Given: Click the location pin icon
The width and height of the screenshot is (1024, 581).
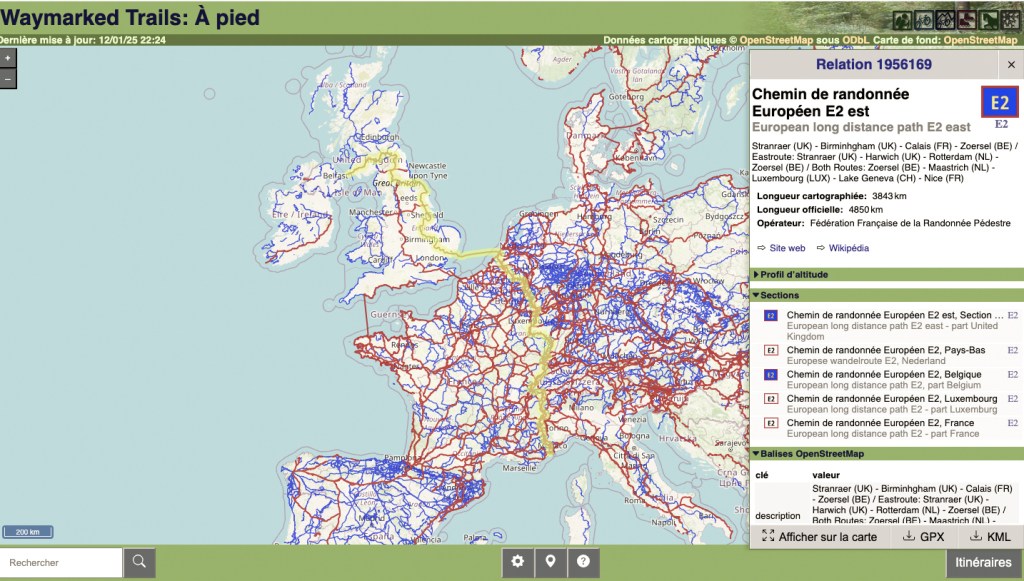Looking at the screenshot, I should [550, 562].
